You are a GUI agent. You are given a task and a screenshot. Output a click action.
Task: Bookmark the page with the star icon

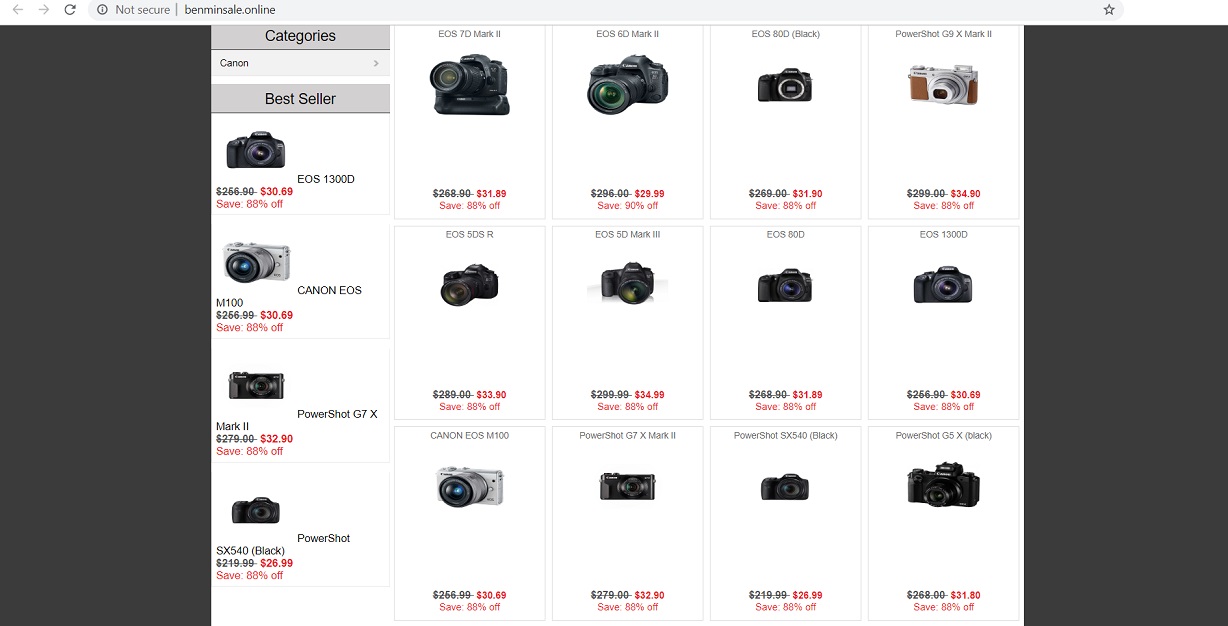(x=1109, y=9)
